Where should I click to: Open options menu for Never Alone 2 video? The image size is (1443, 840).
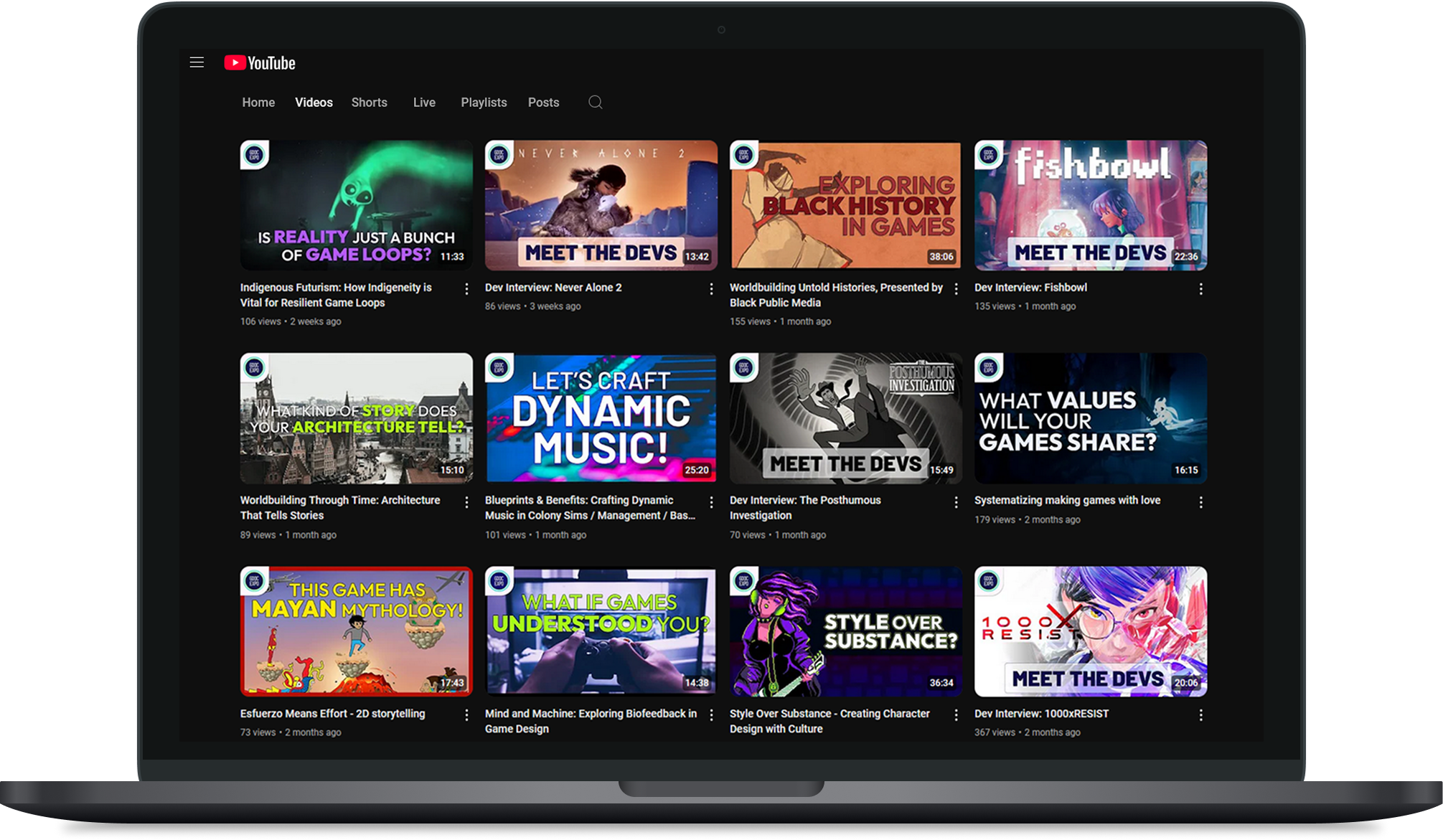(711, 288)
